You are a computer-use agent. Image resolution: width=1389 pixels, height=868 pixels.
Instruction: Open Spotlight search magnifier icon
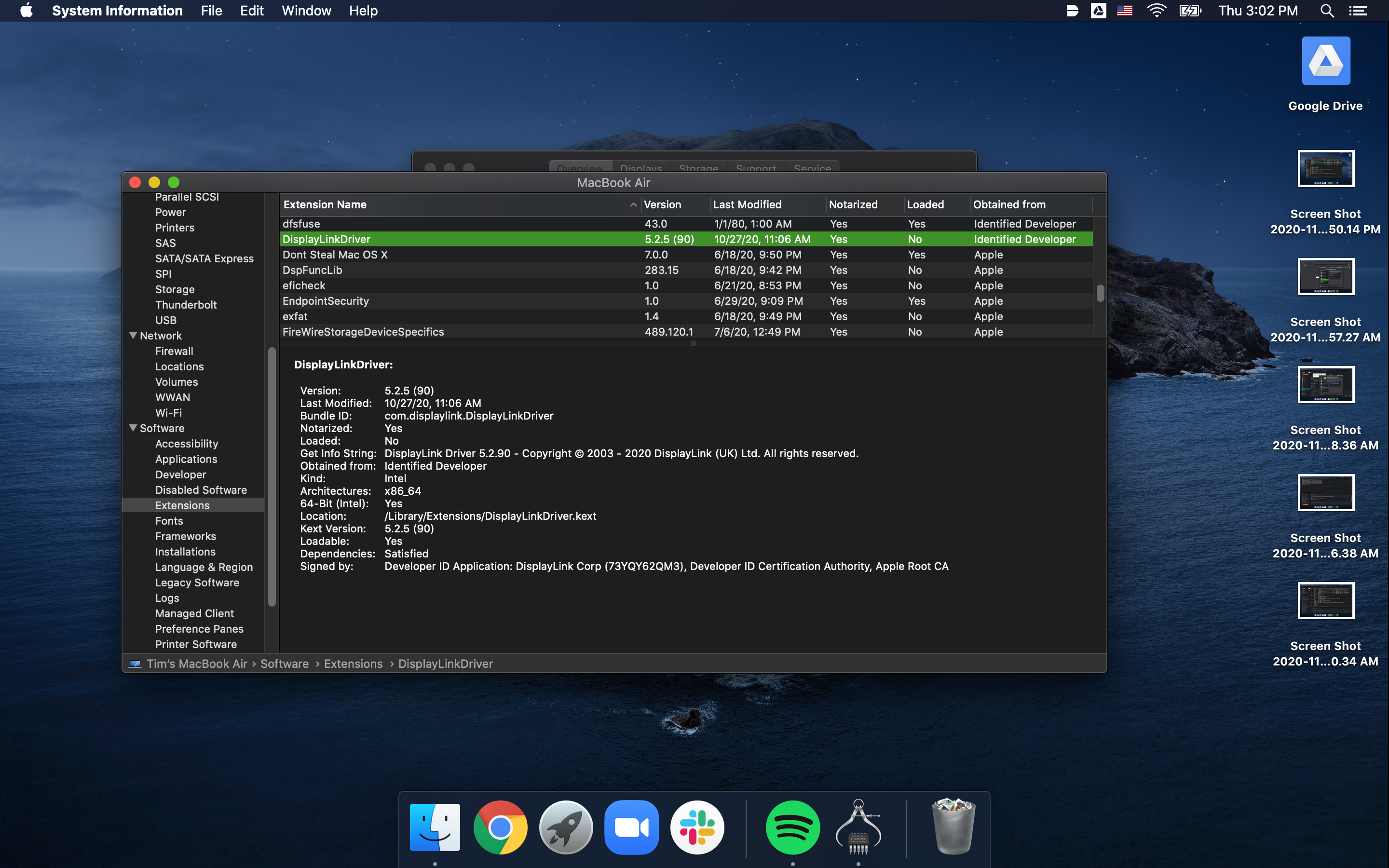point(1326,10)
